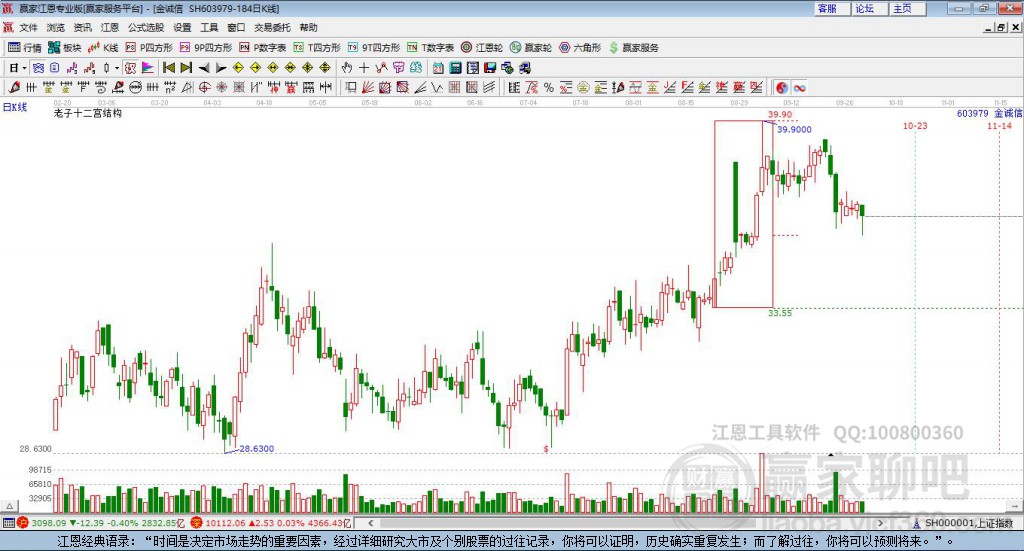1024x551 pixels.
Task: Click the infinity loop icon
Action: (799, 87)
